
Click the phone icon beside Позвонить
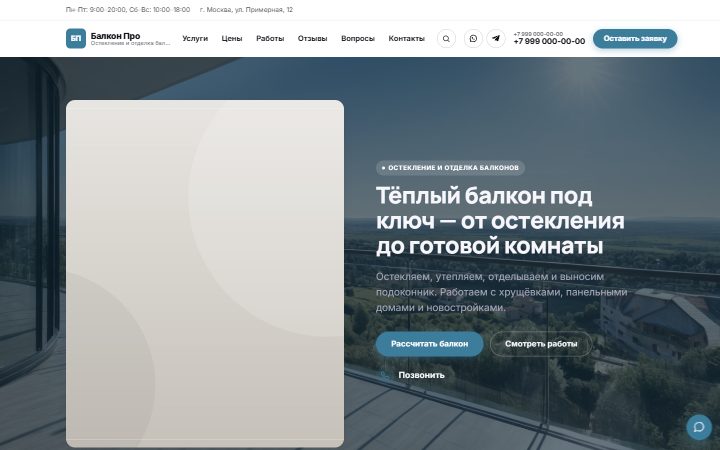(385, 375)
